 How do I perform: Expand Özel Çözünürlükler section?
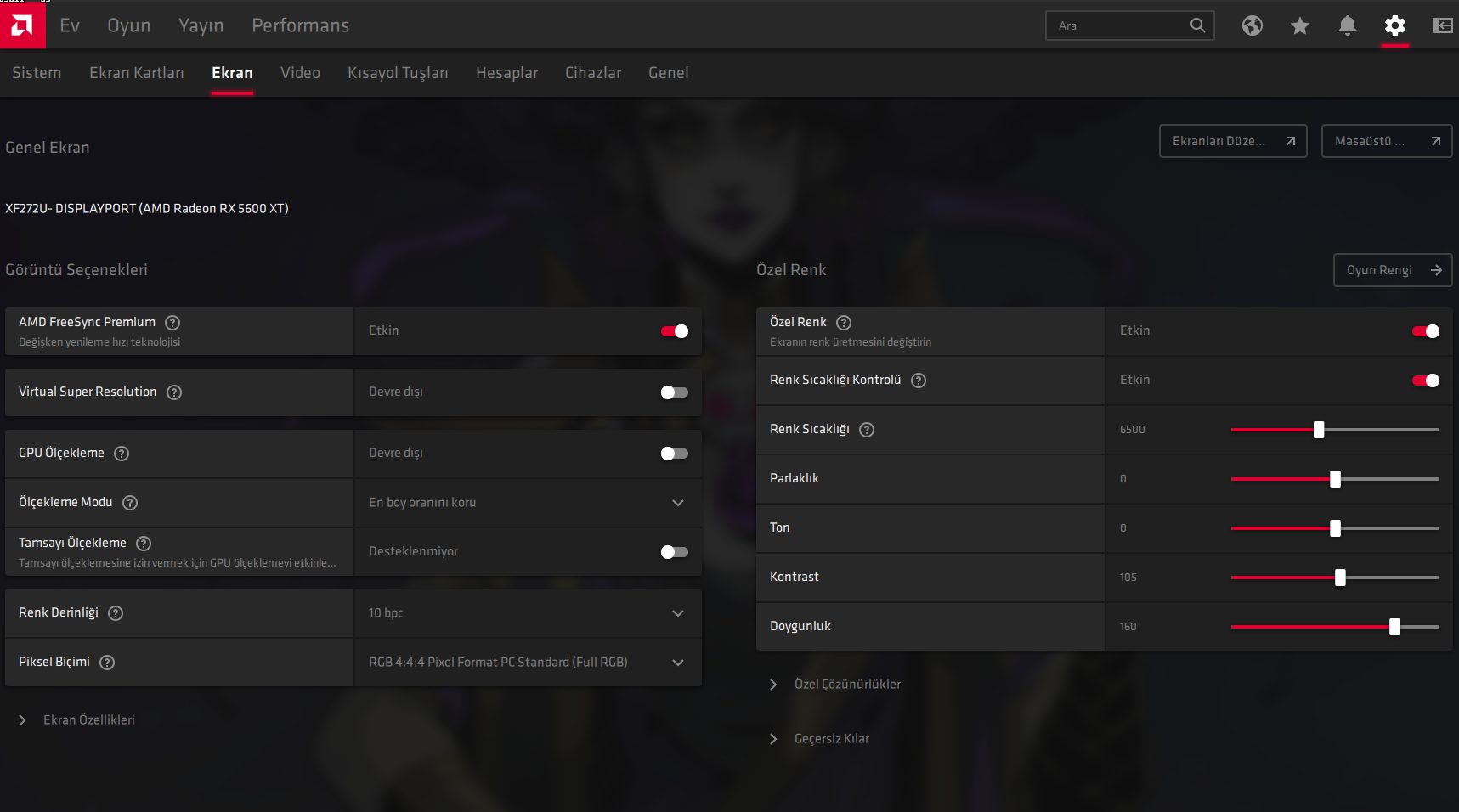click(835, 685)
